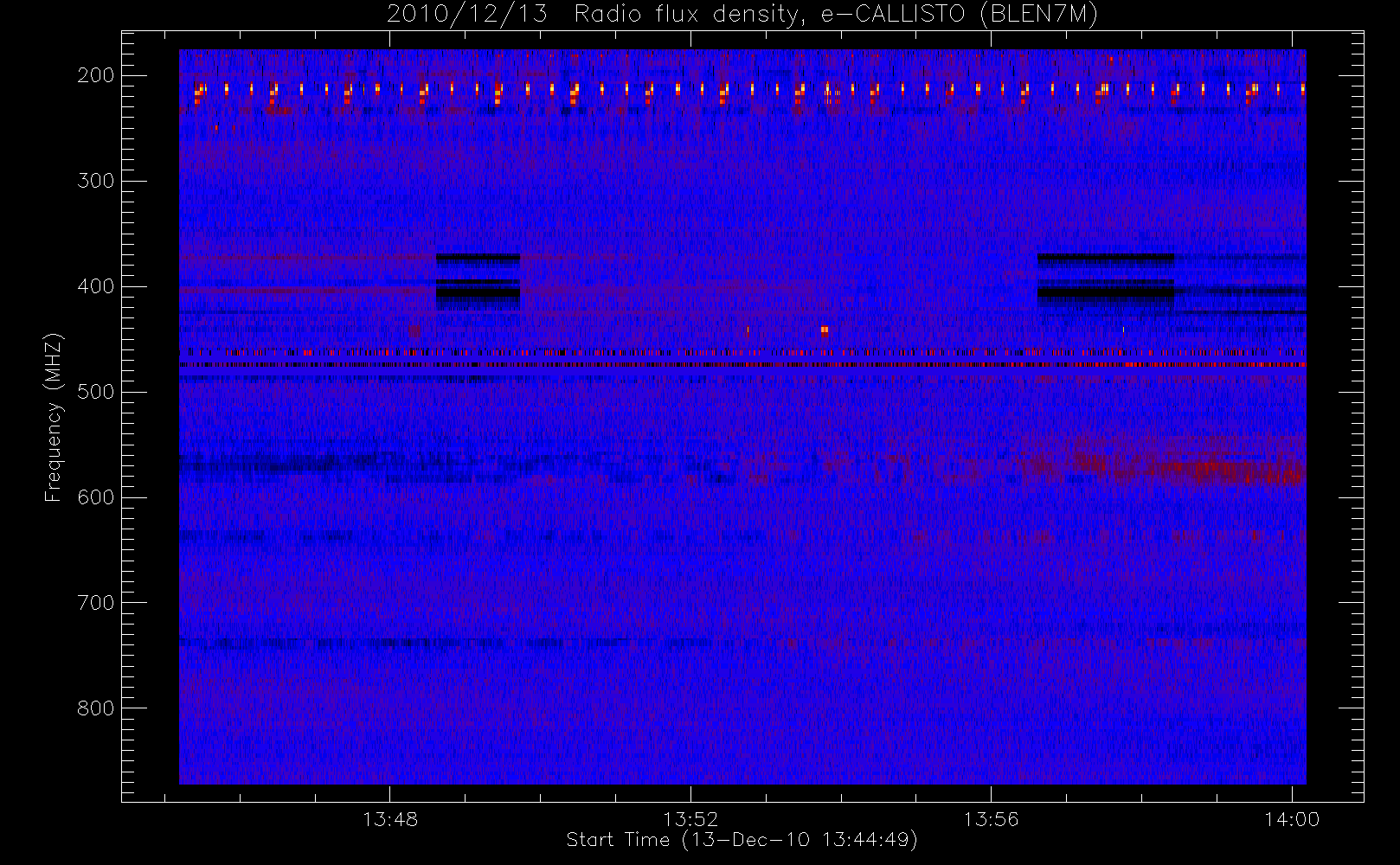Click the 300 frequency tick label
This screenshot has height=865, width=1400.
[x=96, y=181]
